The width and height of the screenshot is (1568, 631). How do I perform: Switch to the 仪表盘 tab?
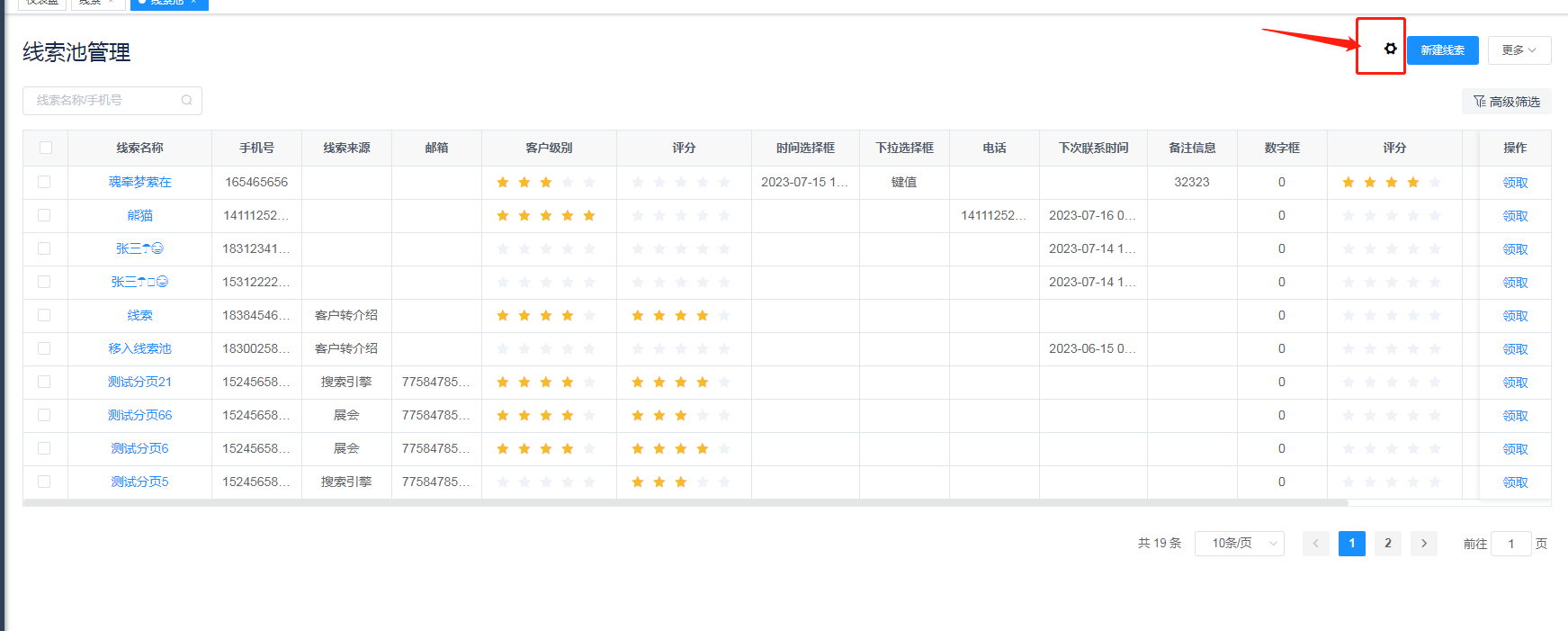coord(41,3)
